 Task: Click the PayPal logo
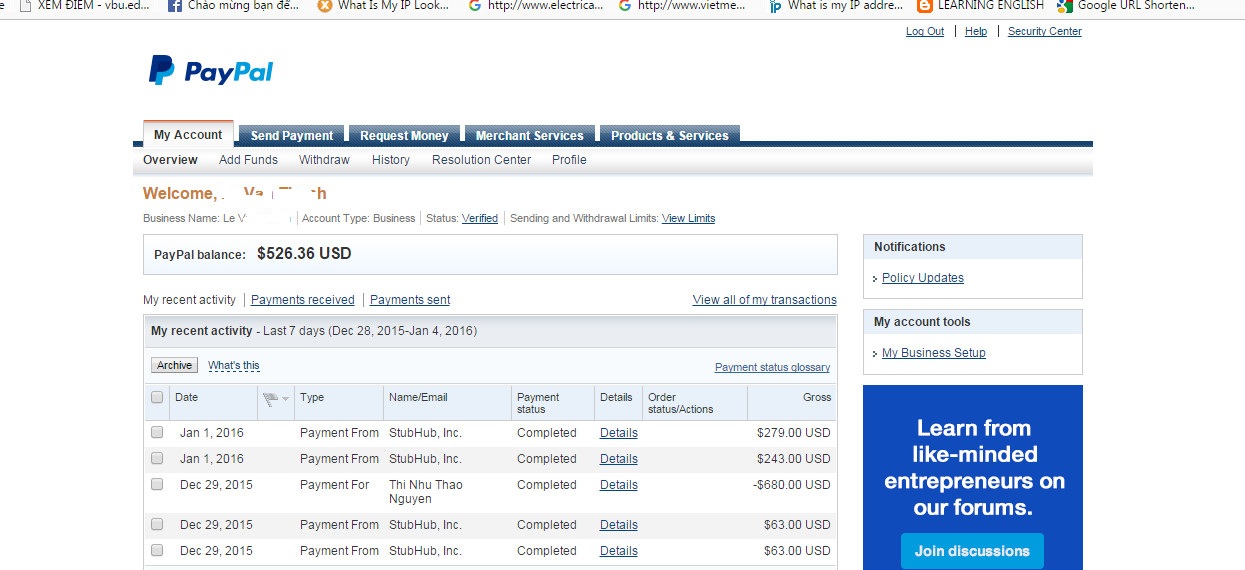[x=211, y=71]
